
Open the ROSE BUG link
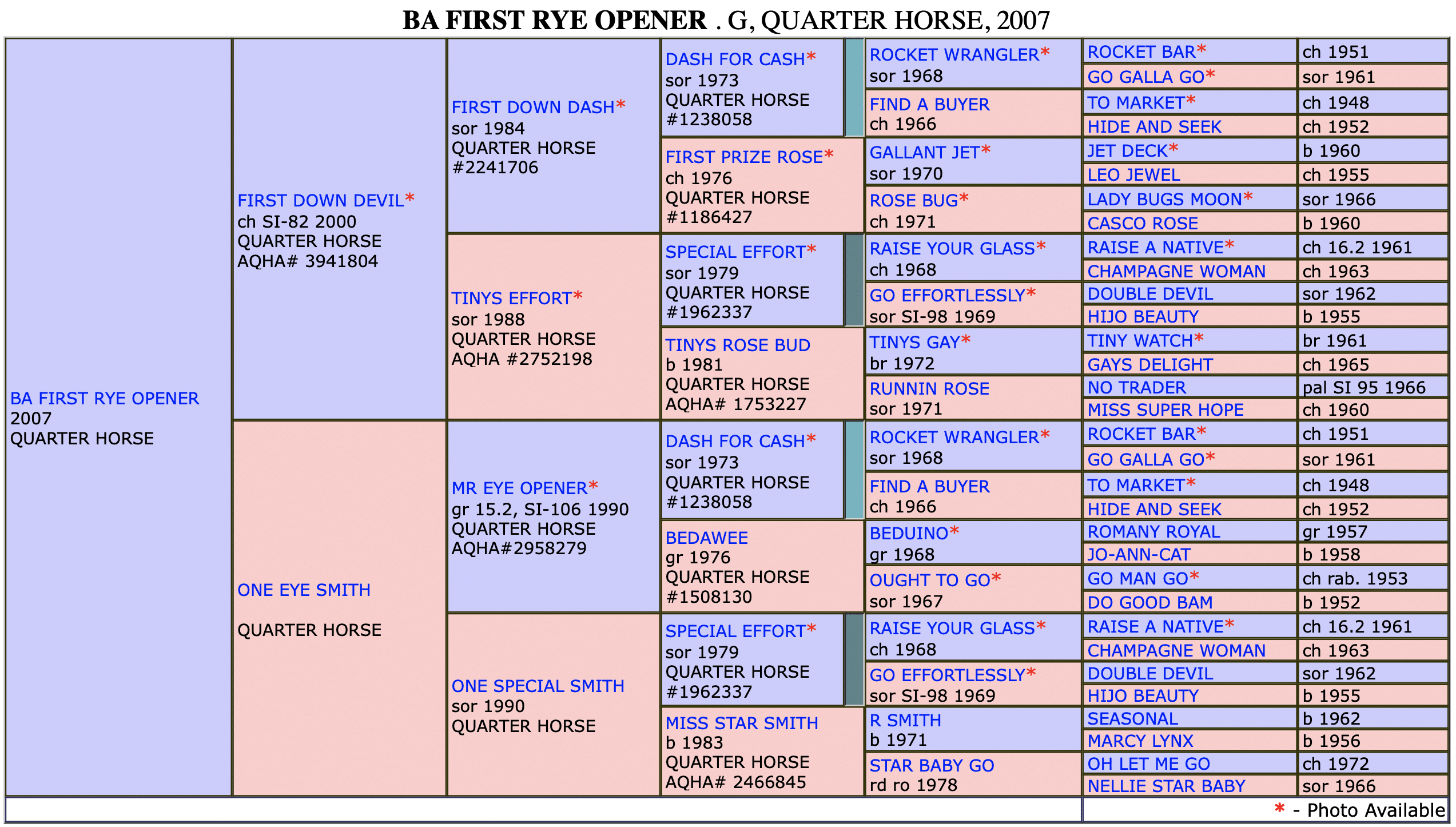pyautogui.click(x=914, y=200)
